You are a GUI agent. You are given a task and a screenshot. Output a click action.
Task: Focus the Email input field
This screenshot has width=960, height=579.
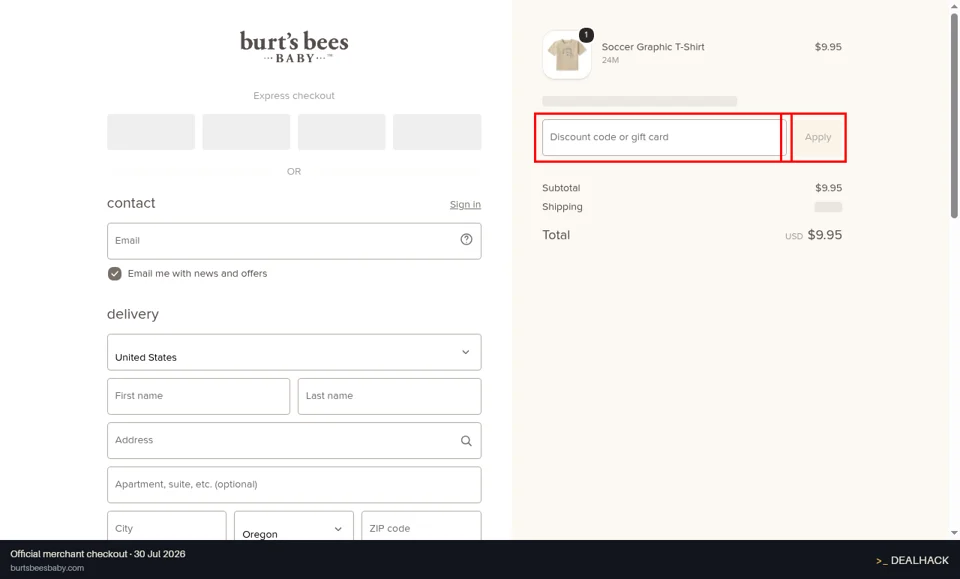point(294,241)
